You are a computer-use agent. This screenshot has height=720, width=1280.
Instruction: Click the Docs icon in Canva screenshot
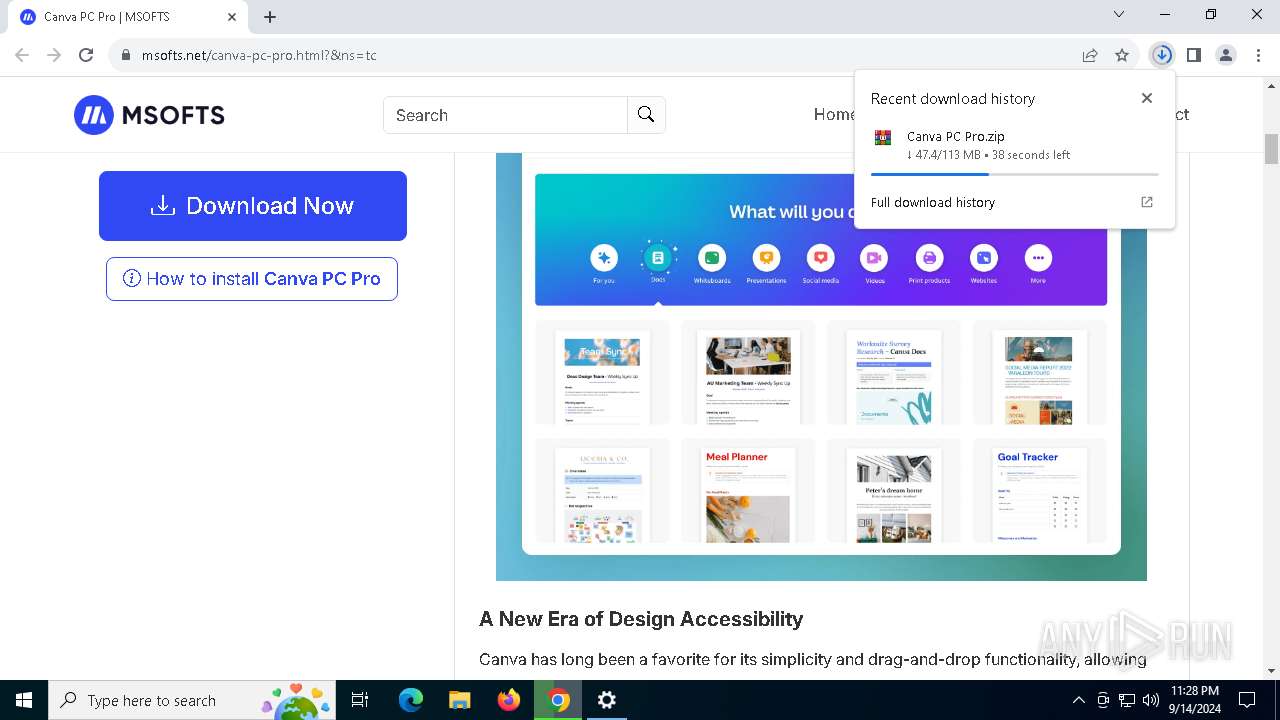pos(658,258)
